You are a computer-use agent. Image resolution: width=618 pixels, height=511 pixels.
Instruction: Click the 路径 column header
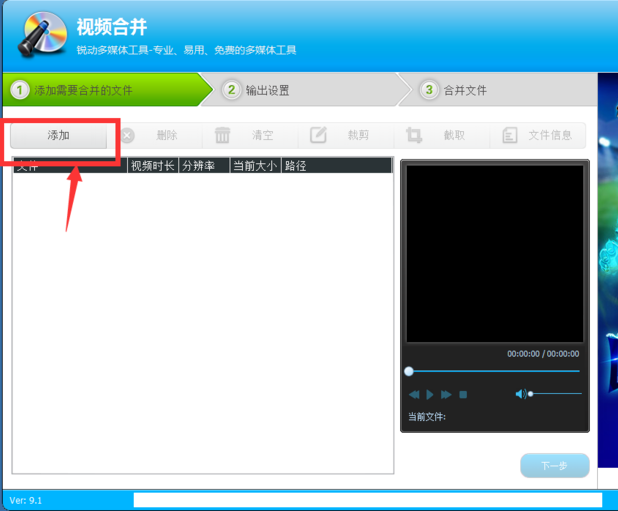pyautogui.click(x=337, y=165)
